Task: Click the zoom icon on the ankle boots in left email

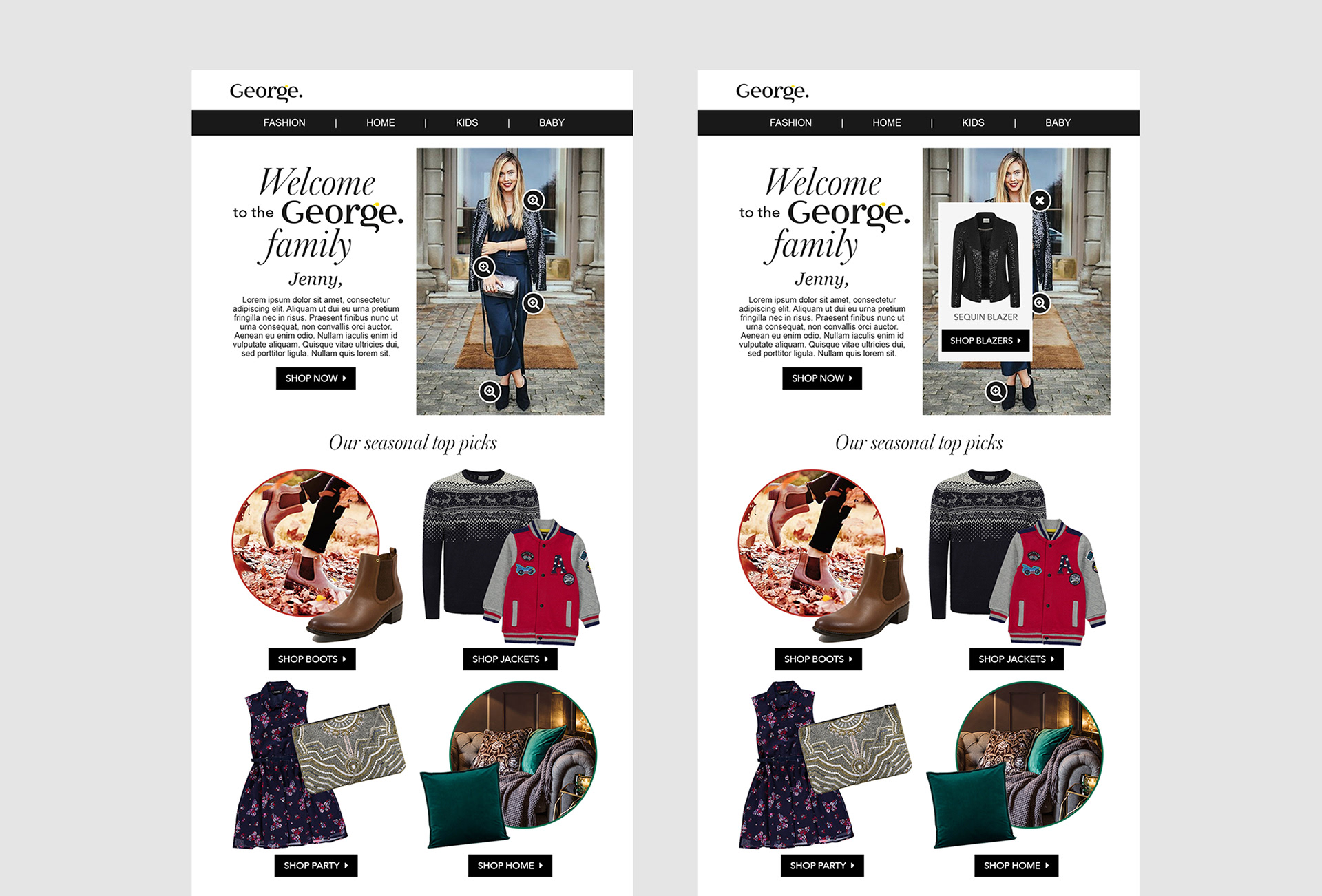Action: click(490, 392)
